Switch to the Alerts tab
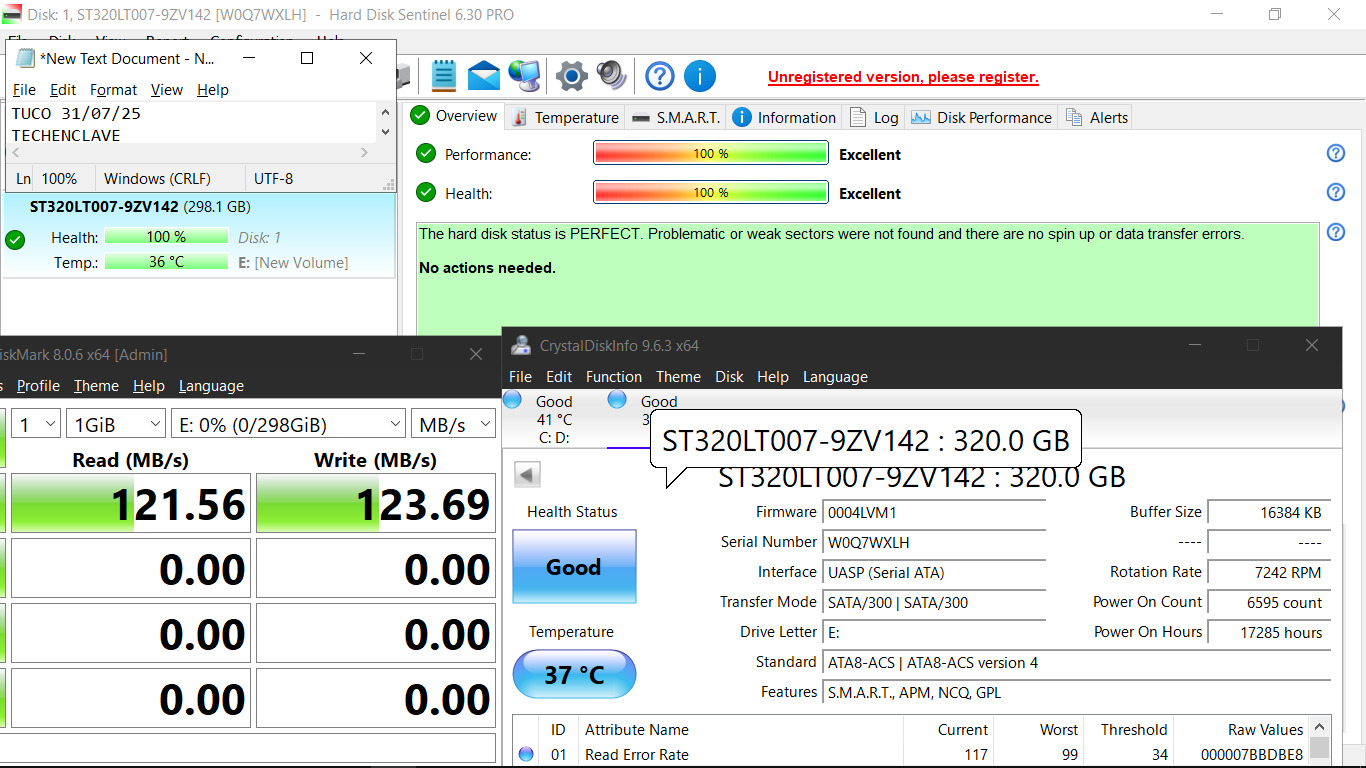Viewport: 1366px width, 768px height. tap(1097, 117)
